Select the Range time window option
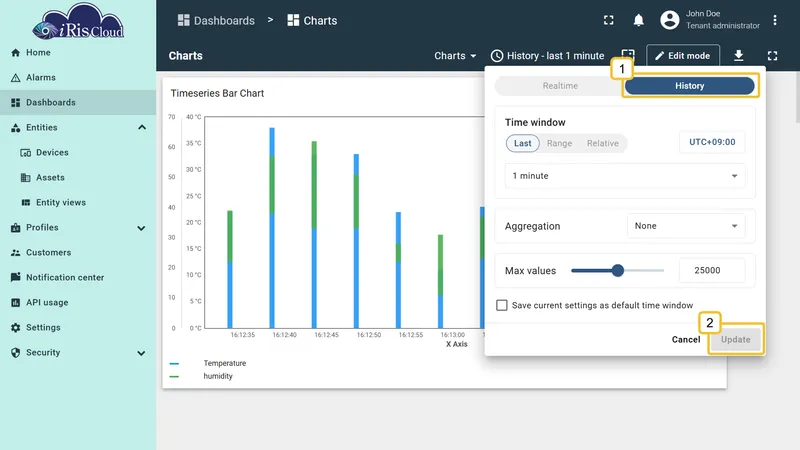This screenshot has height=450, width=800. click(x=559, y=143)
